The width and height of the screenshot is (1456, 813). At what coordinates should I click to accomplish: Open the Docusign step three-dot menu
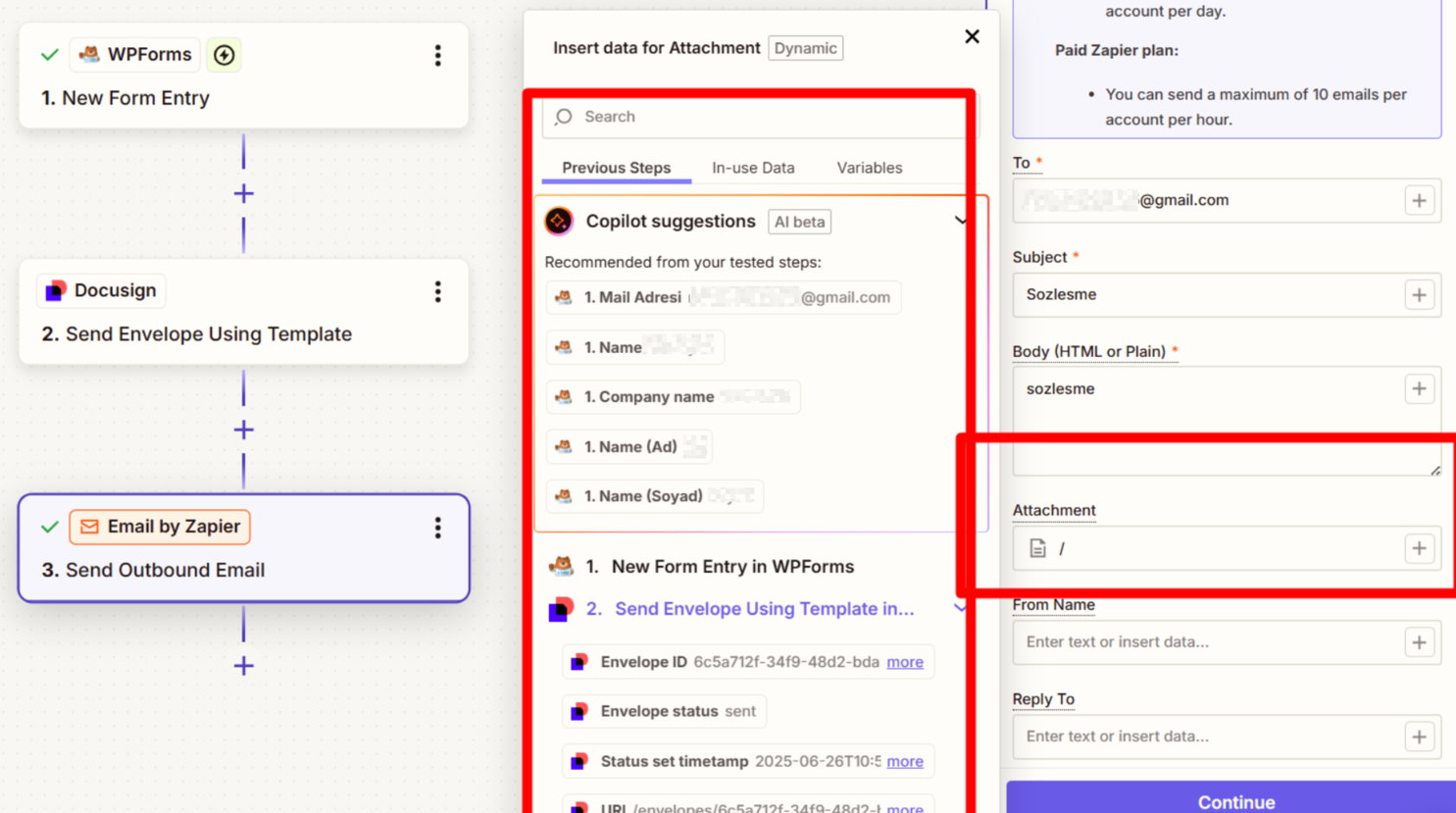pyautogui.click(x=437, y=291)
